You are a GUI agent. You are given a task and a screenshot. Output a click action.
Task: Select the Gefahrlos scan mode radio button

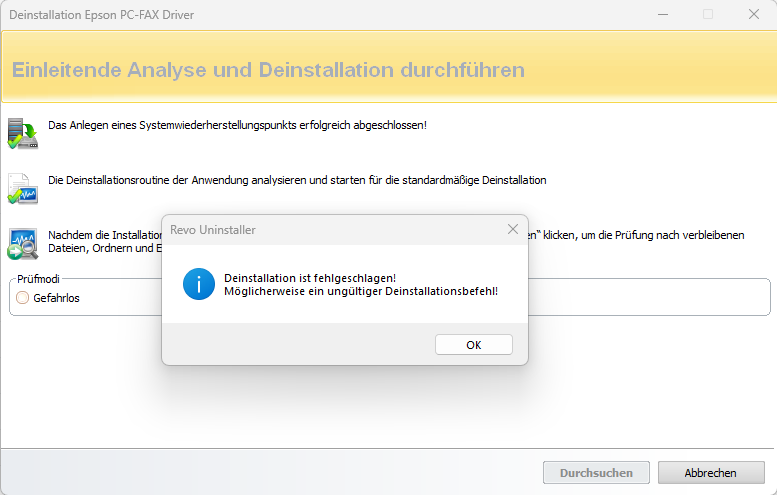22,298
